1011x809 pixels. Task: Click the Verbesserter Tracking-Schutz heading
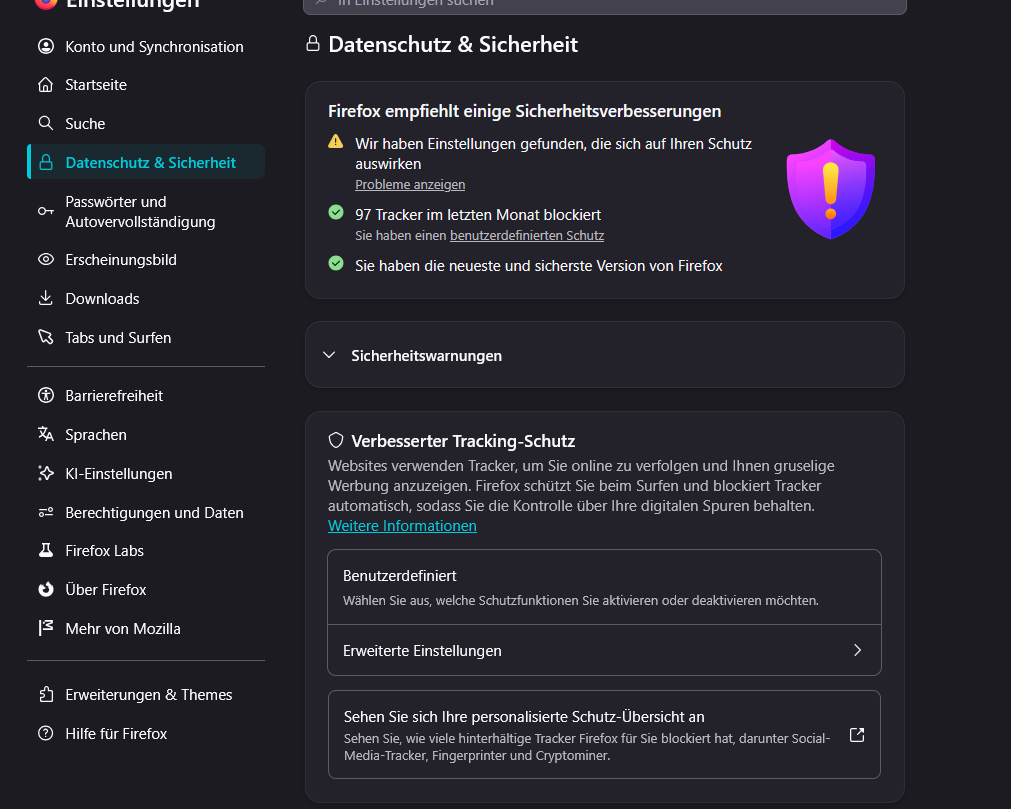463,441
